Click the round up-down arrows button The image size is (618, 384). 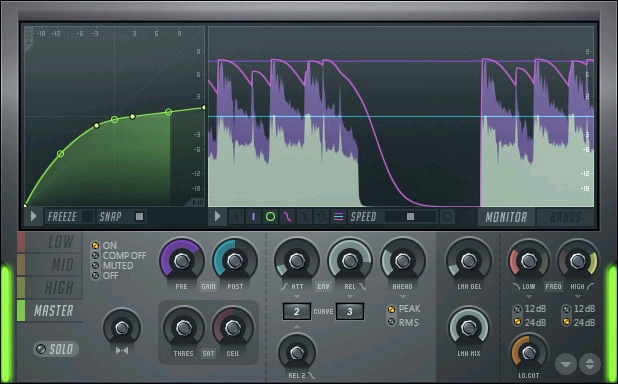[x=589, y=363]
